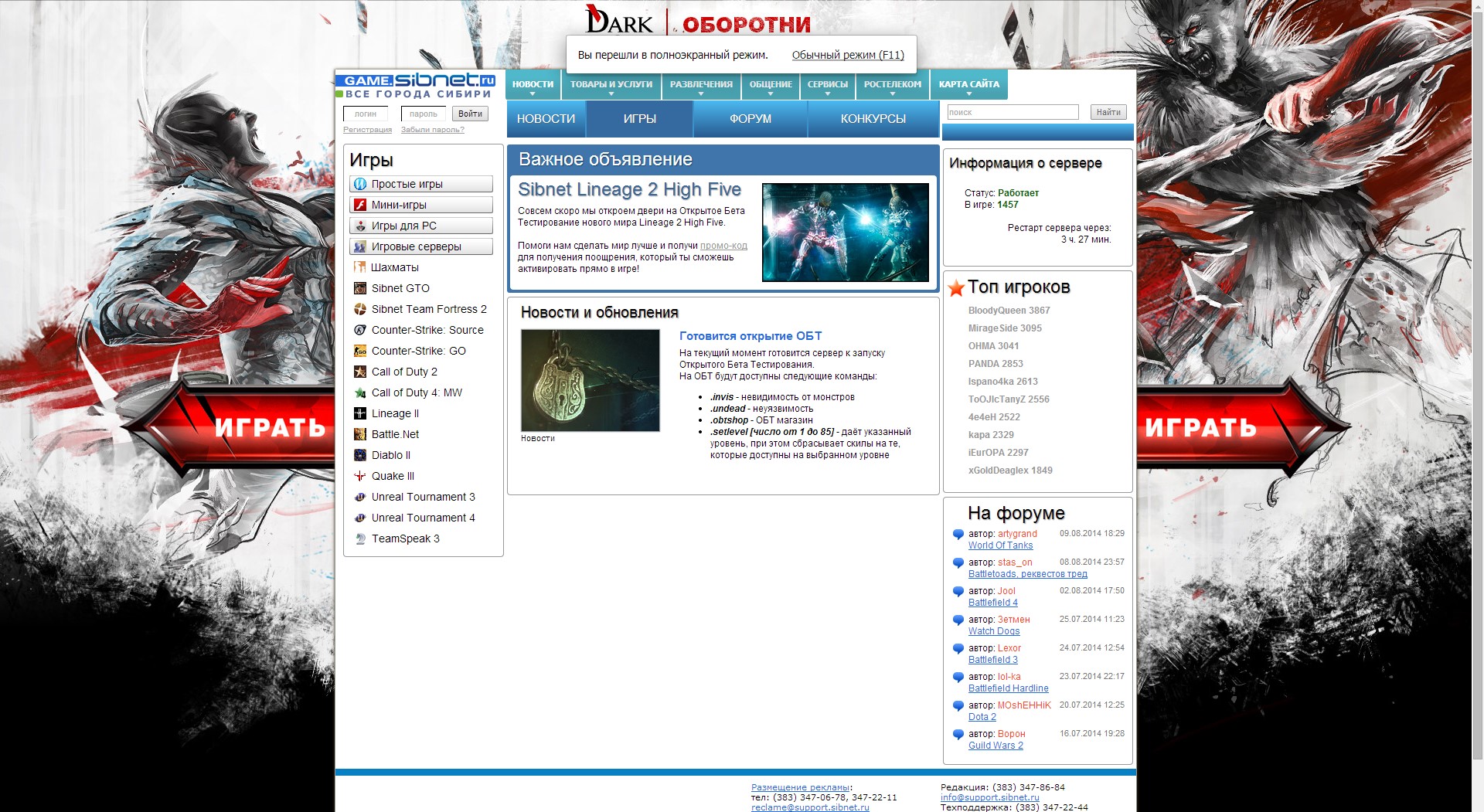Click the Quake III icon
1484x812 pixels.
(x=359, y=476)
